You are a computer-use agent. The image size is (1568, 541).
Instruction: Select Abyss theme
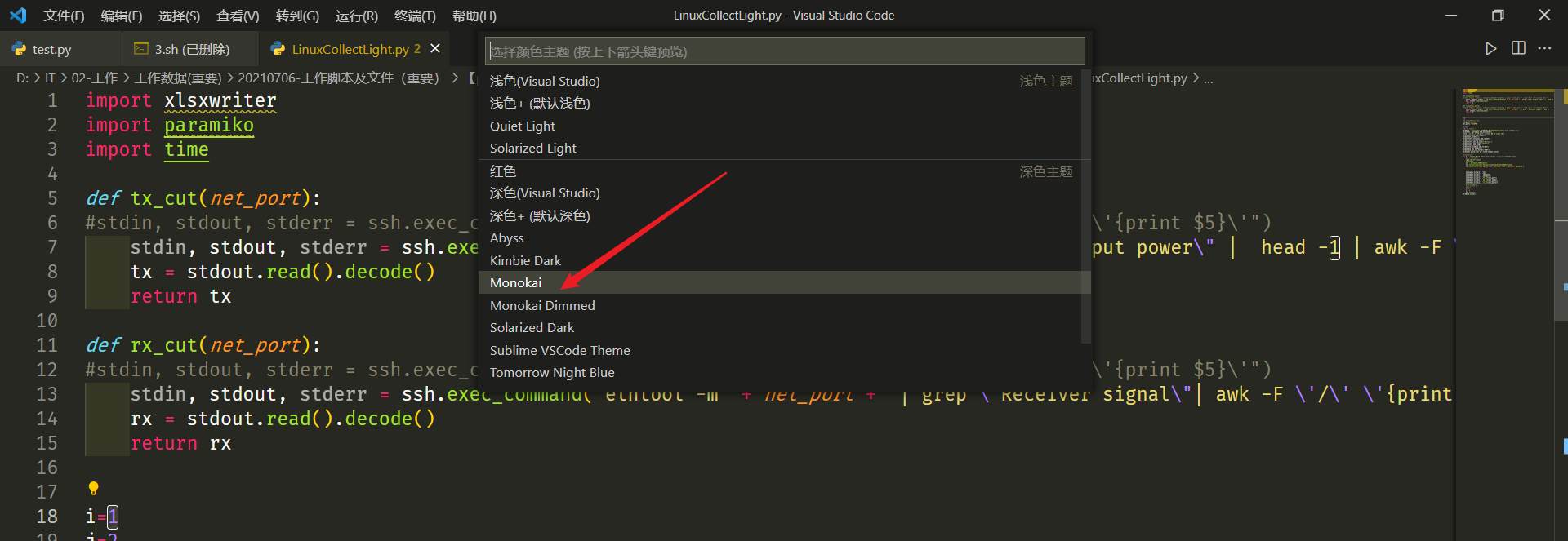click(x=784, y=237)
